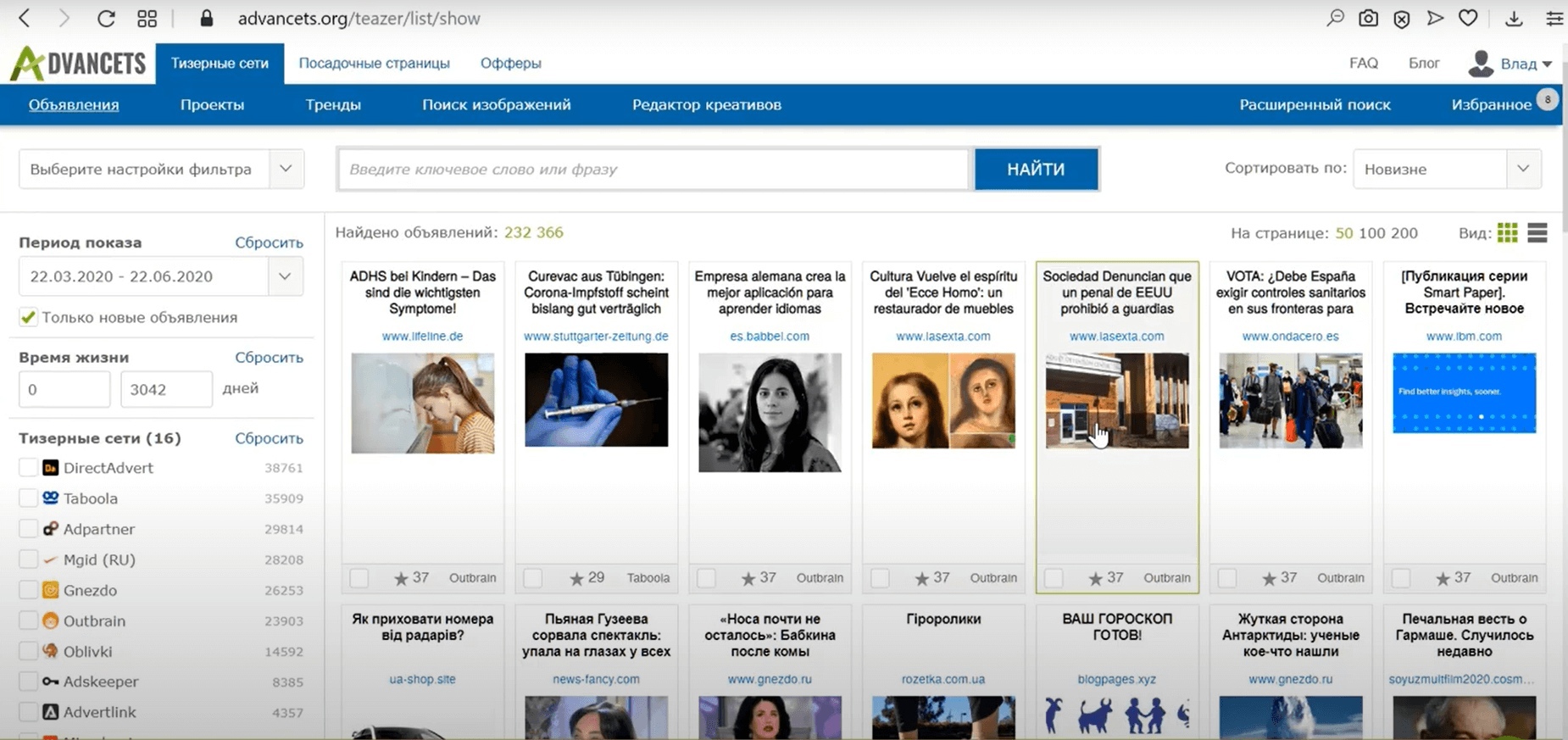Viewport: 1568px width, 740px height.
Task: Uncheck 'Только новые объявления' checkbox
Action: point(28,317)
